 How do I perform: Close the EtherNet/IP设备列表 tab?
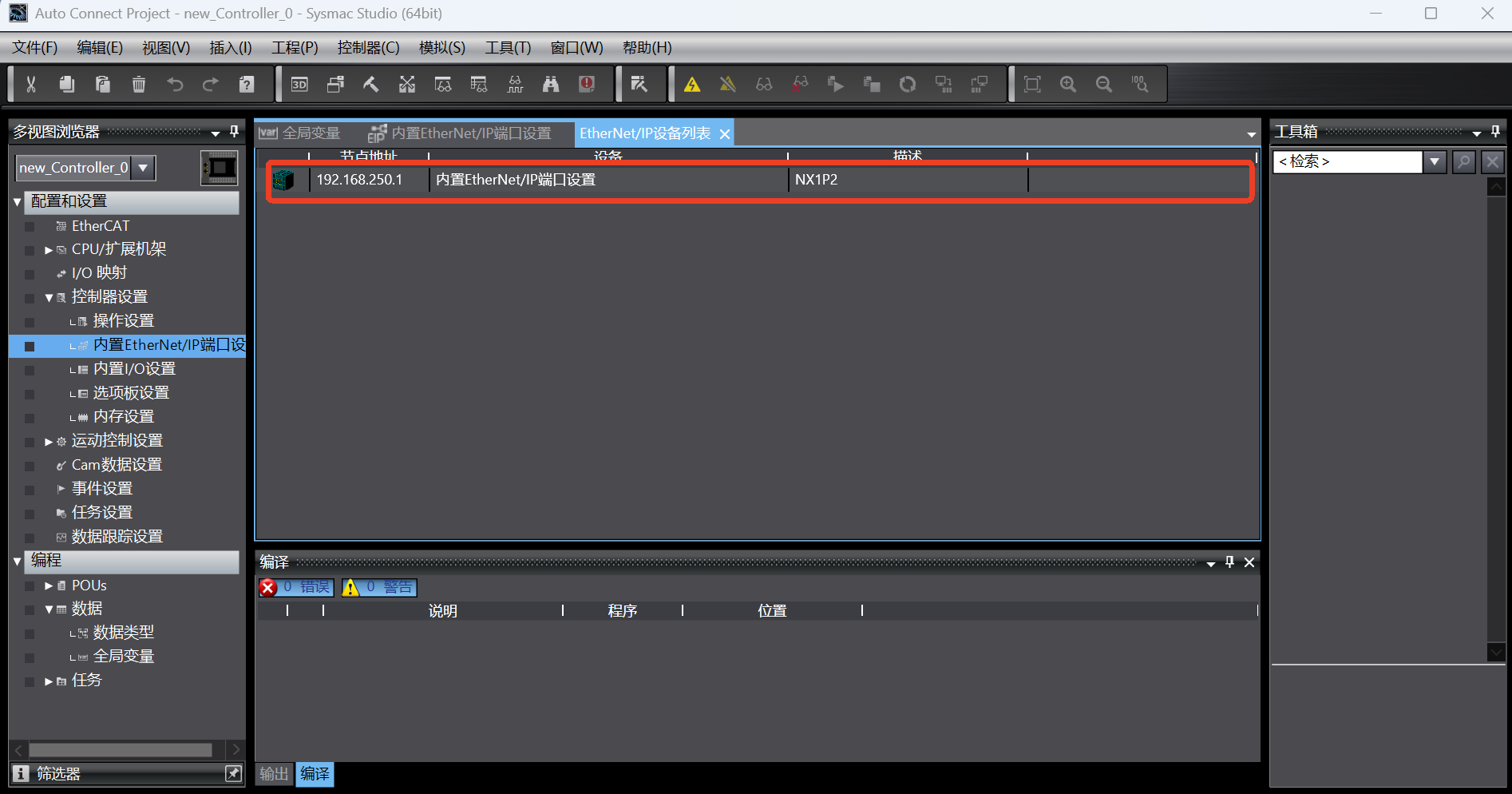click(725, 134)
